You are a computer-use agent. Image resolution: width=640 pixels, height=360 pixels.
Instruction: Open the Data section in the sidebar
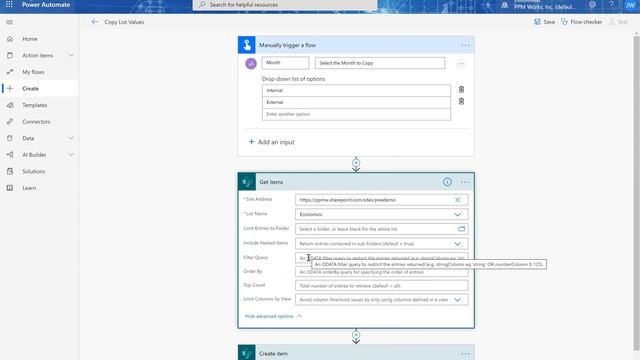point(28,138)
